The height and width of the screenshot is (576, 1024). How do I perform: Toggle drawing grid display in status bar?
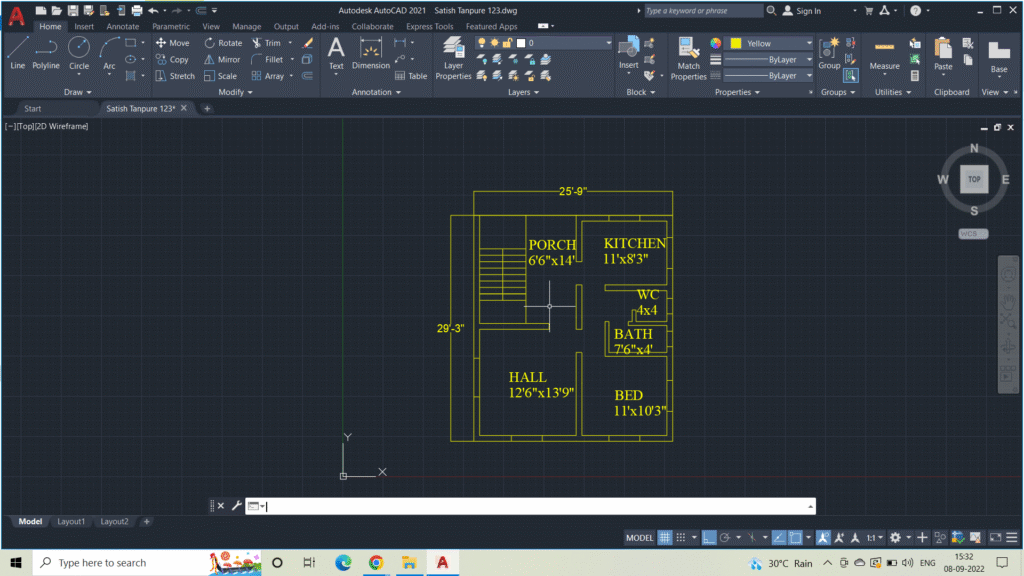664,537
